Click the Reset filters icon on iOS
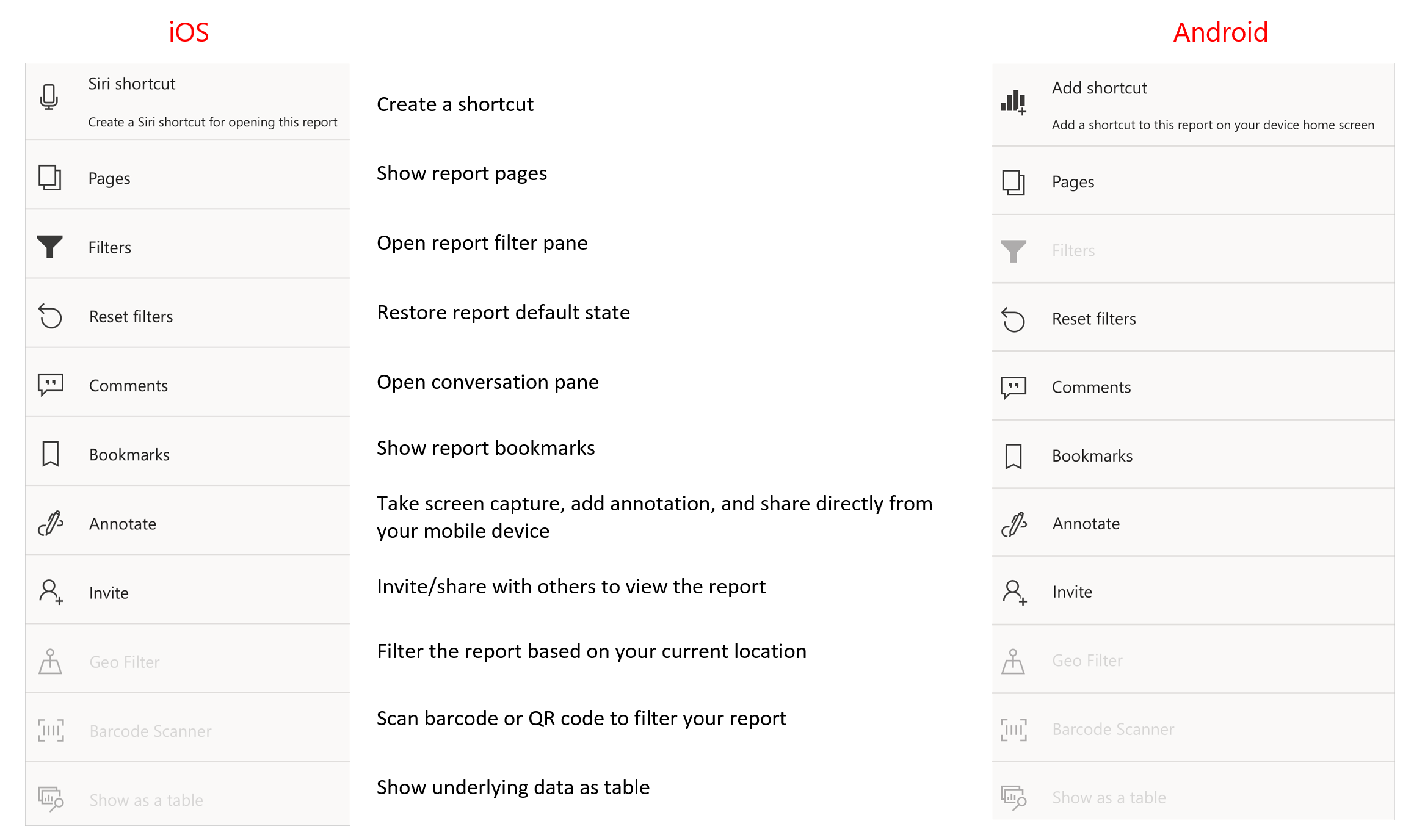 52,316
